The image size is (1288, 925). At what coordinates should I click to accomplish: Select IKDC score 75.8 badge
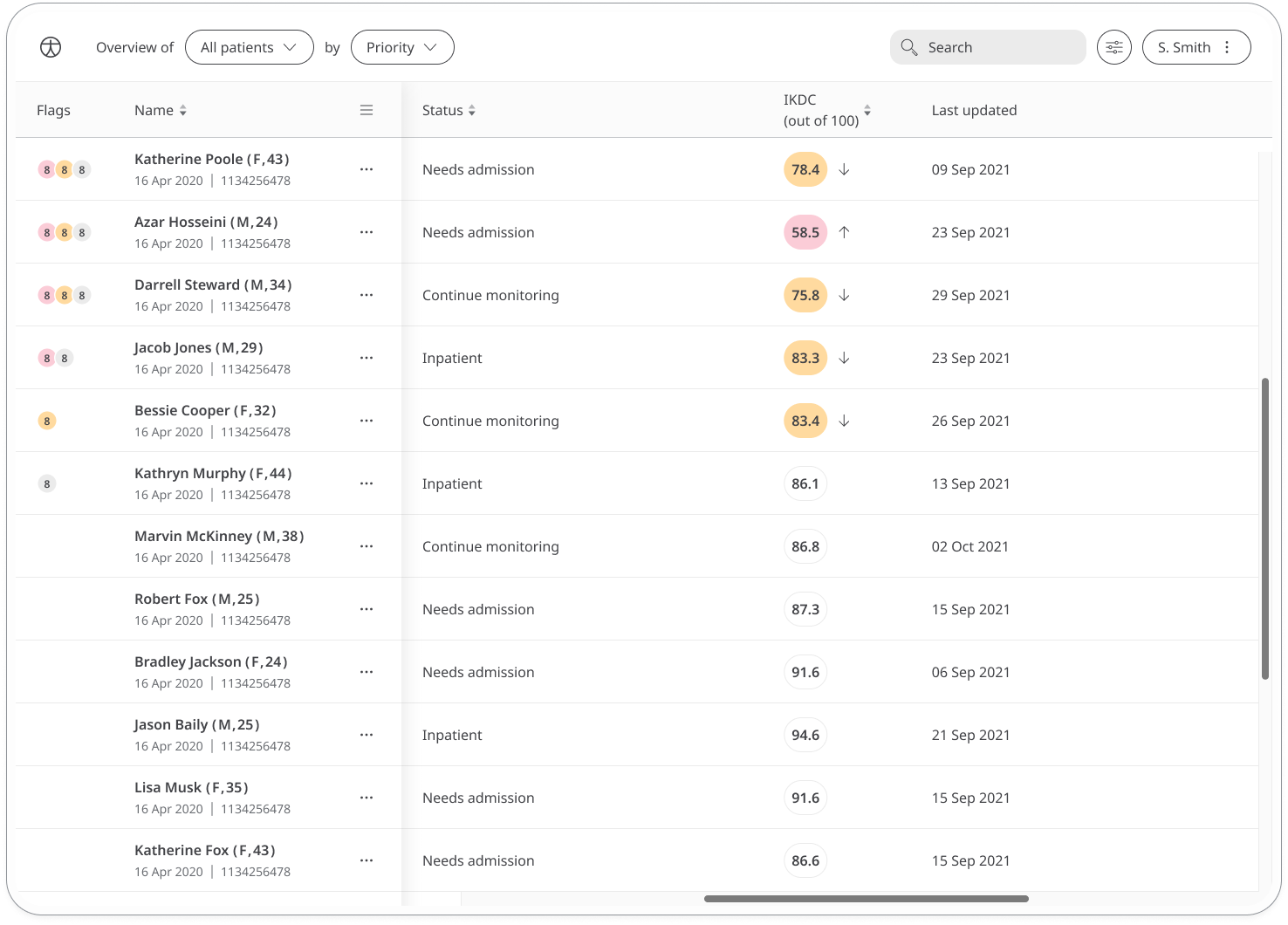click(x=805, y=295)
